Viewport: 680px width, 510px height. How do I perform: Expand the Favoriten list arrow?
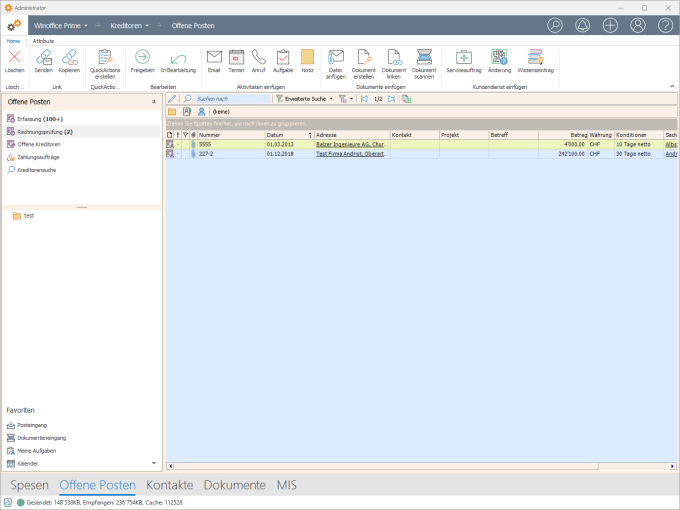point(153,463)
